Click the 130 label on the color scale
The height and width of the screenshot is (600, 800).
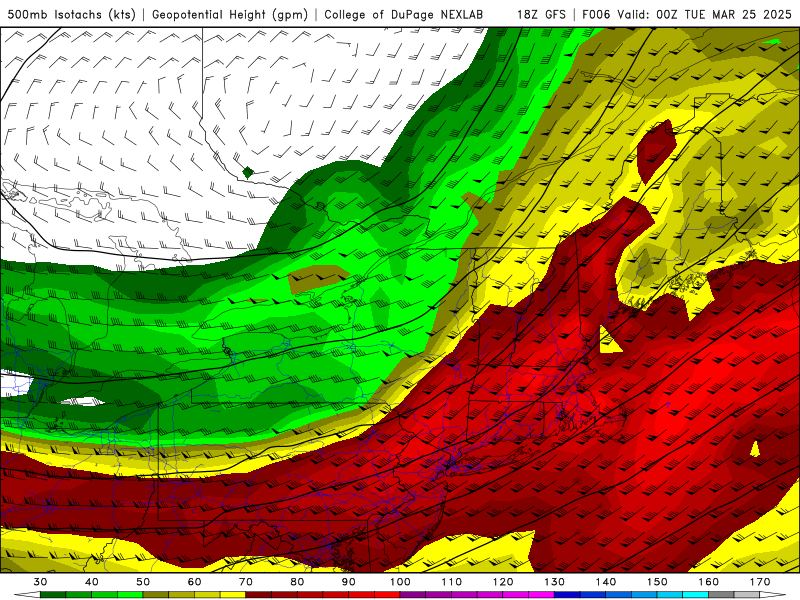click(x=554, y=582)
